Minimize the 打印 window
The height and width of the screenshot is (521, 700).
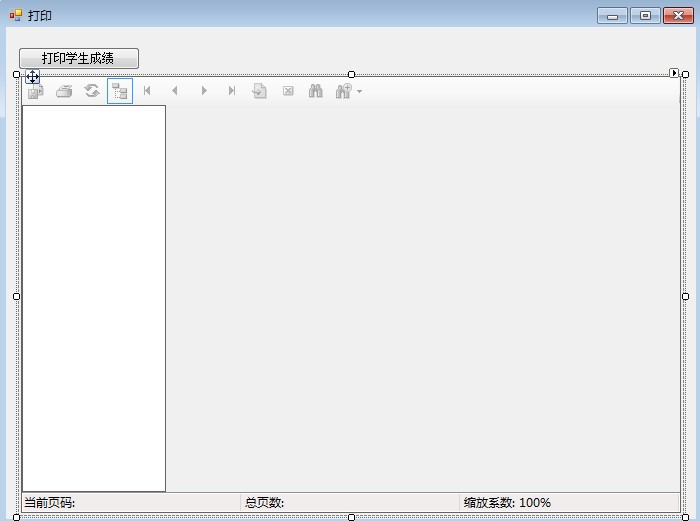pyautogui.click(x=612, y=16)
